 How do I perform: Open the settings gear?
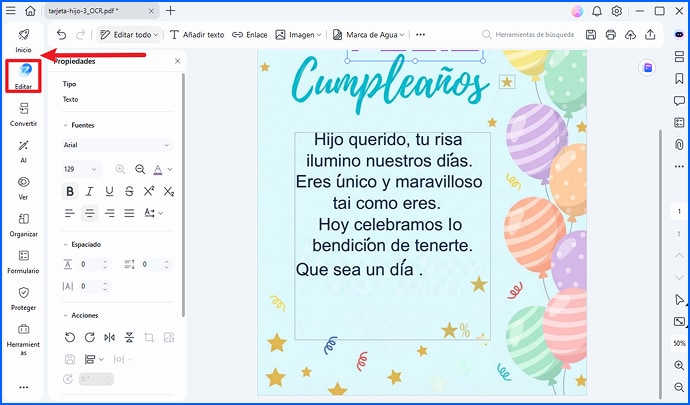(x=617, y=11)
